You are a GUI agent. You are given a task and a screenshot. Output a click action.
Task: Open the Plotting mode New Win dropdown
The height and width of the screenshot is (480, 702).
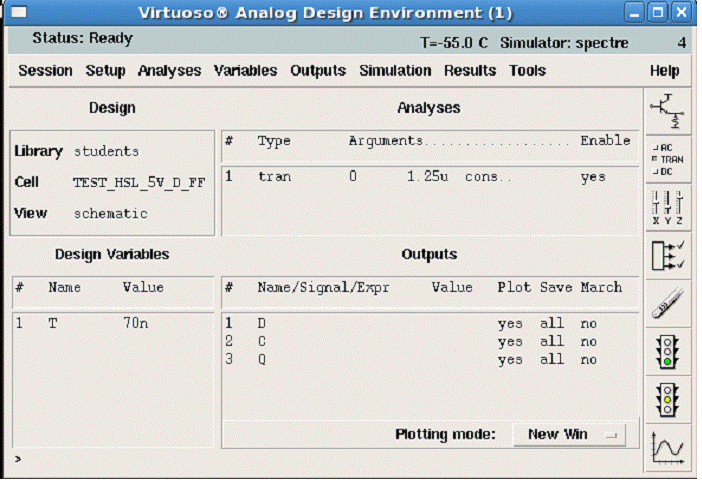pos(569,434)
